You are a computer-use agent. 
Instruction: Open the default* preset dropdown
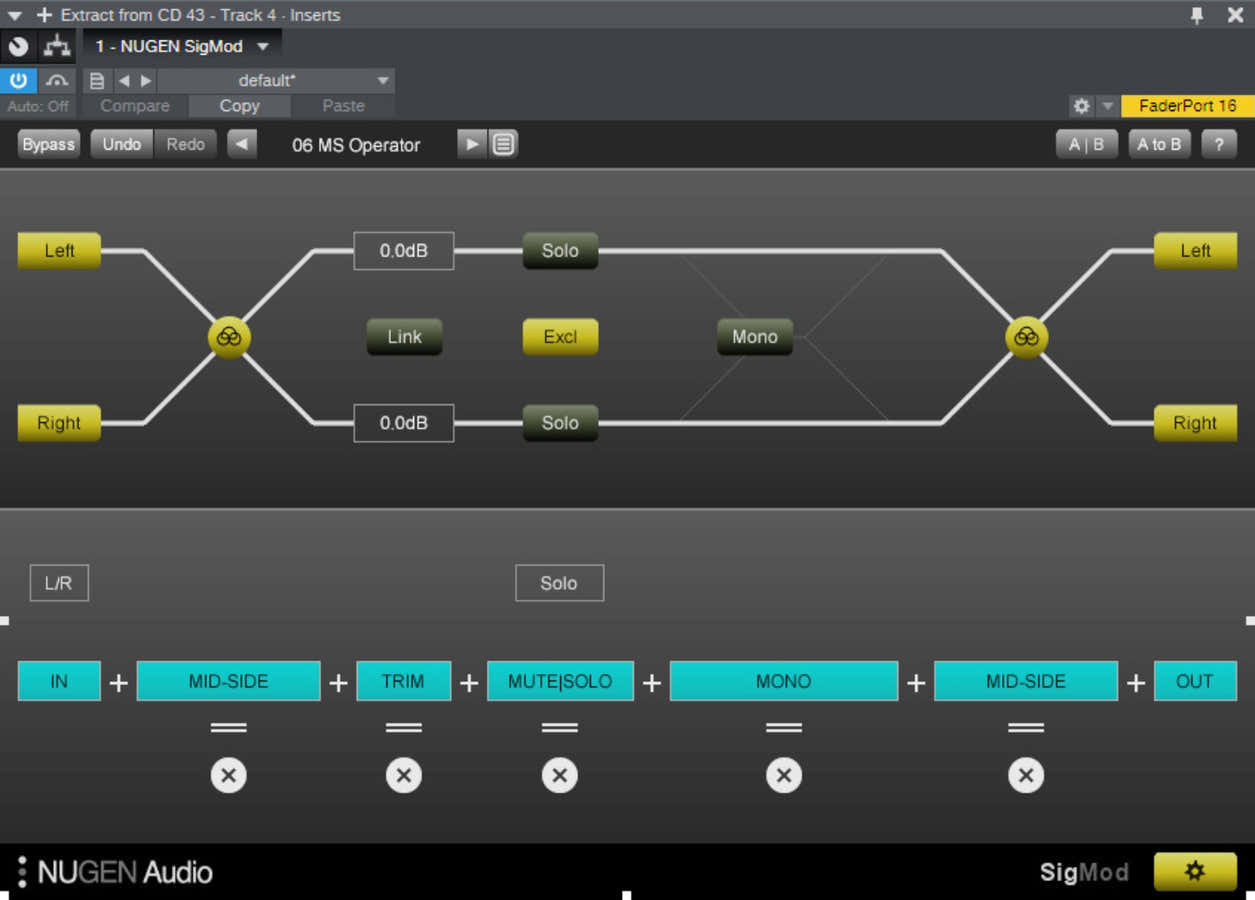tap(276, 81)
